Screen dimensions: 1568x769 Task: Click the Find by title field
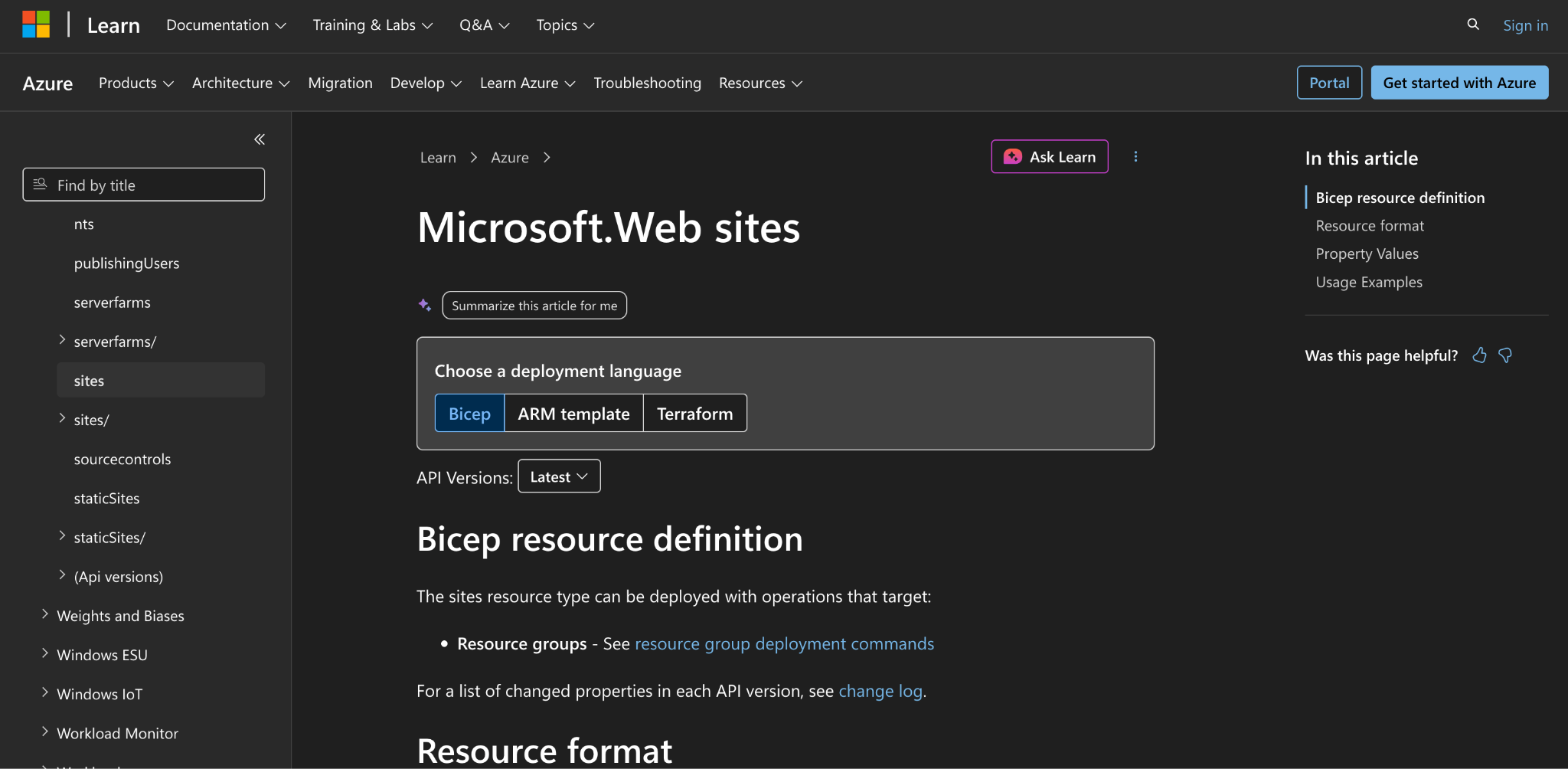144,185
